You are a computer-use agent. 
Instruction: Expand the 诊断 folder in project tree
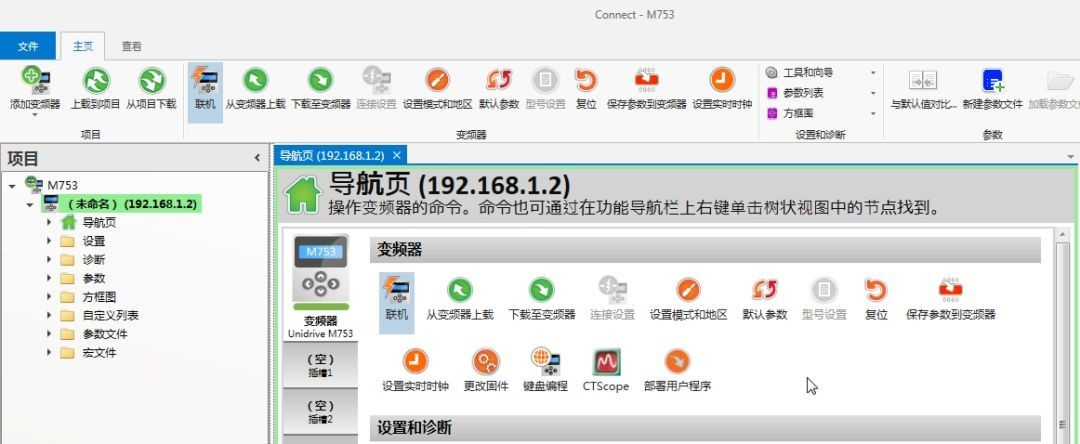pyautogui.click(x=49, y=260)
